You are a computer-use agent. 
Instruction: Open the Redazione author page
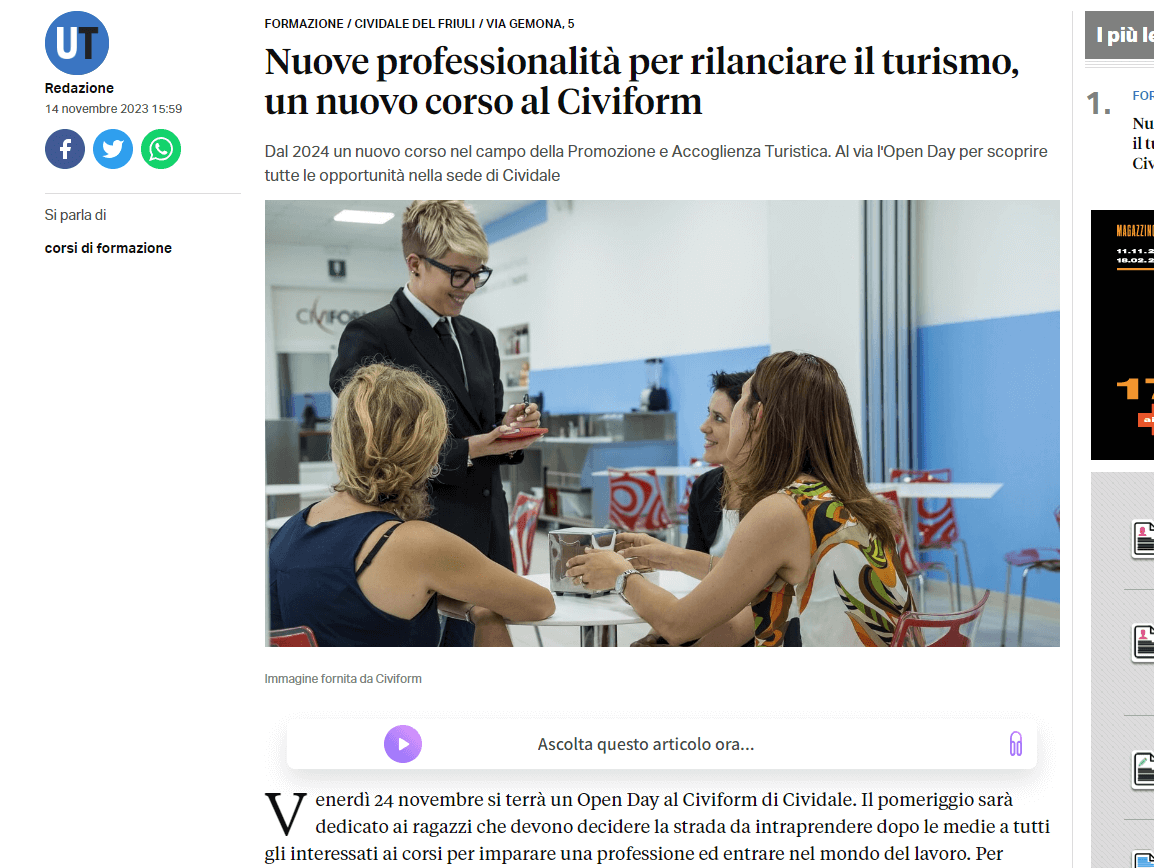click(79, 88)
